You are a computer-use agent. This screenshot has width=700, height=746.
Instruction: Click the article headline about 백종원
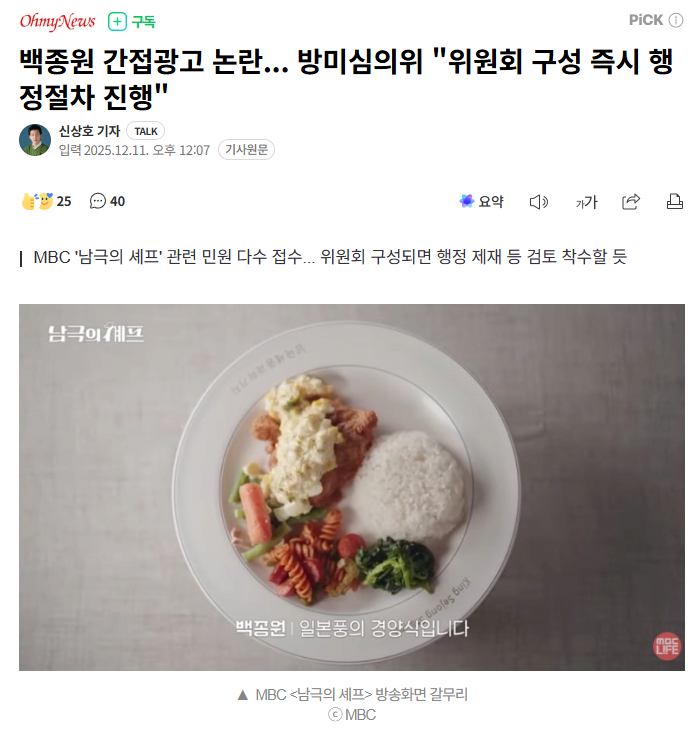click(346, 79)
